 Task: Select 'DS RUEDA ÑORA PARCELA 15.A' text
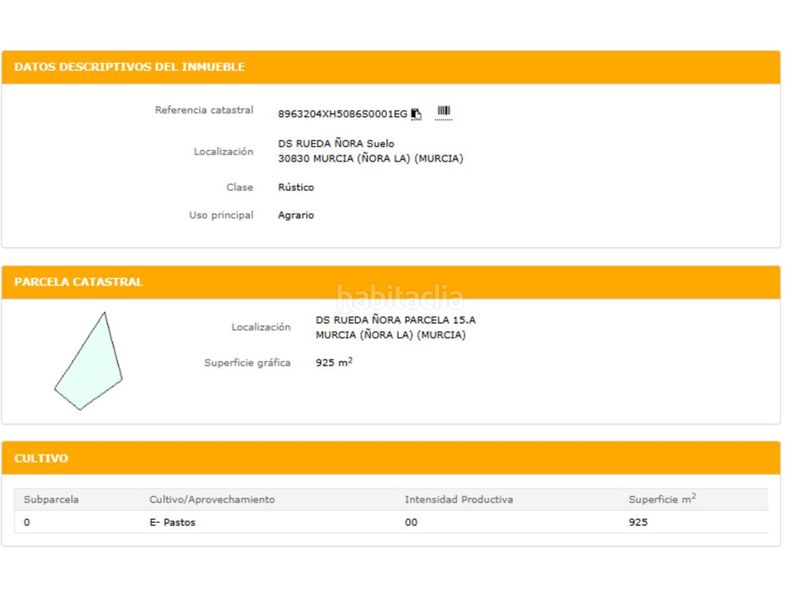[x=395, y=320]
